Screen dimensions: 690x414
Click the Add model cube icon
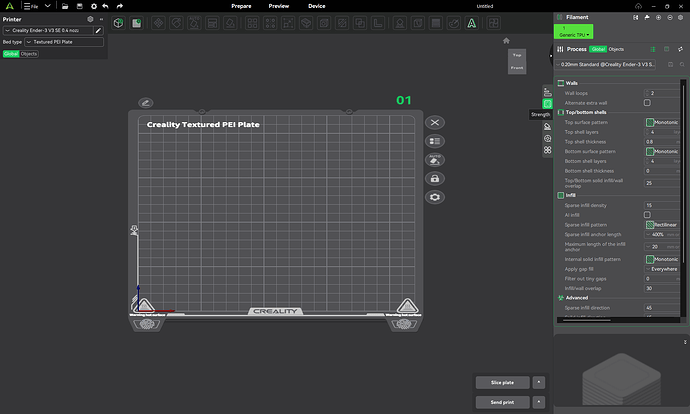pyautogui.click(x=118, y=23)
